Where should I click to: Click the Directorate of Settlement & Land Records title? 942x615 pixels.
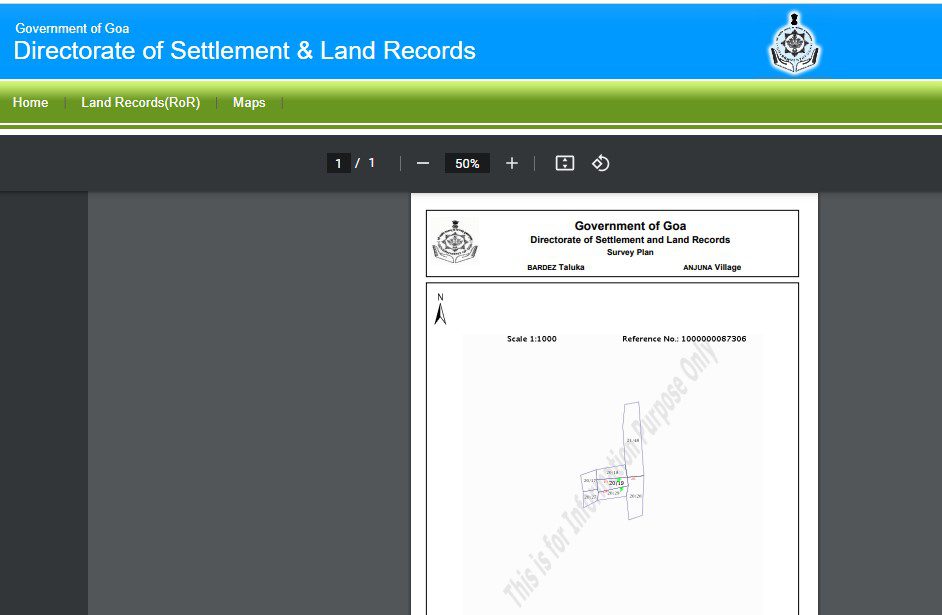(x=243, y=51)
